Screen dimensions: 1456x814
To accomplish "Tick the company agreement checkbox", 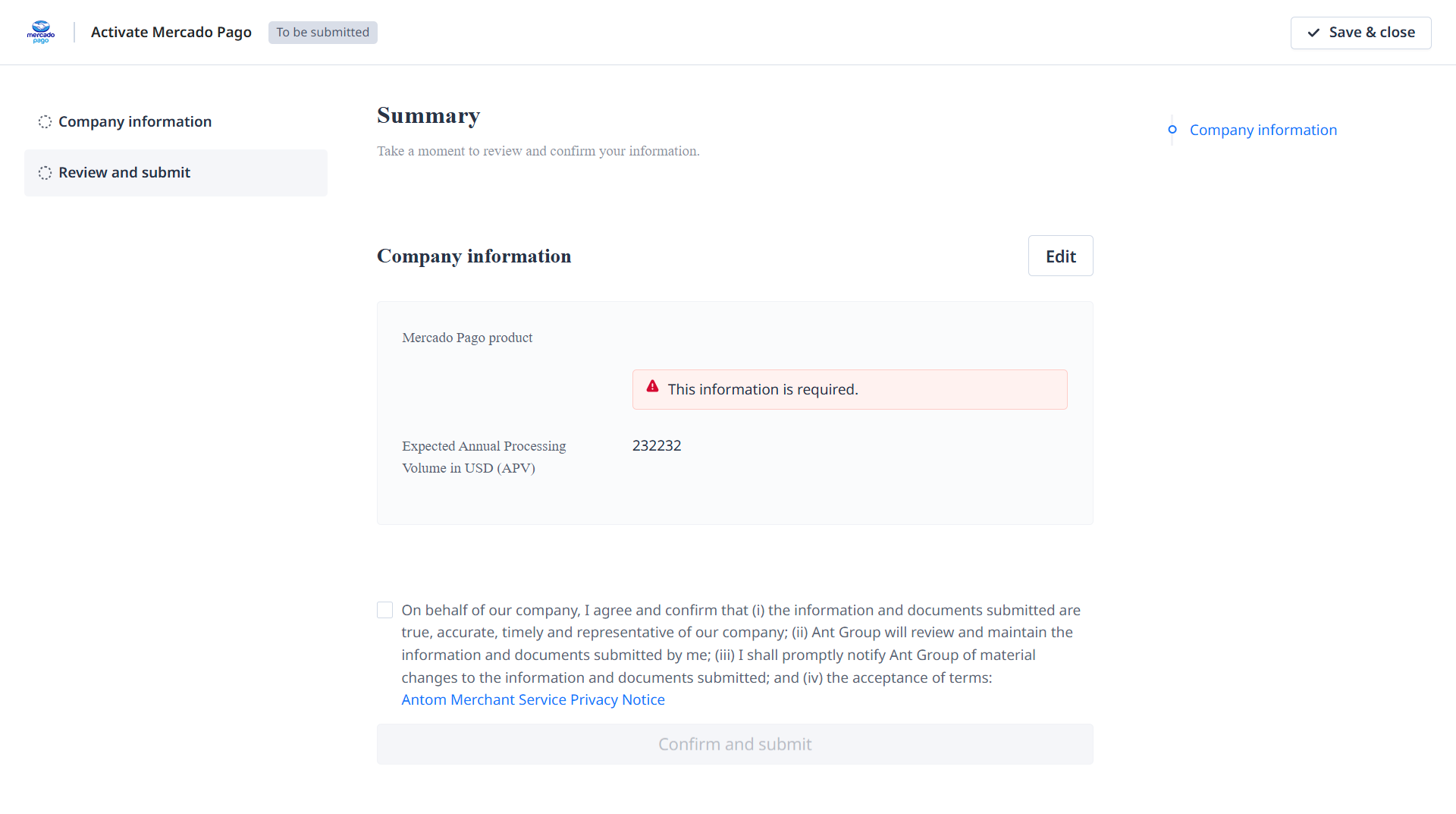I will (385, 611).
